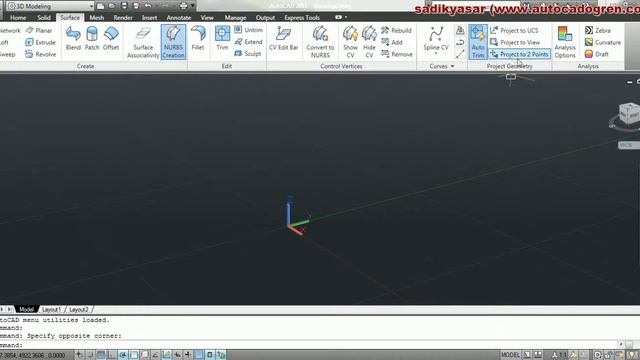Click the Hide CV button
The image size is (640, 360).
pyautogui.click(x=369, y=42)
